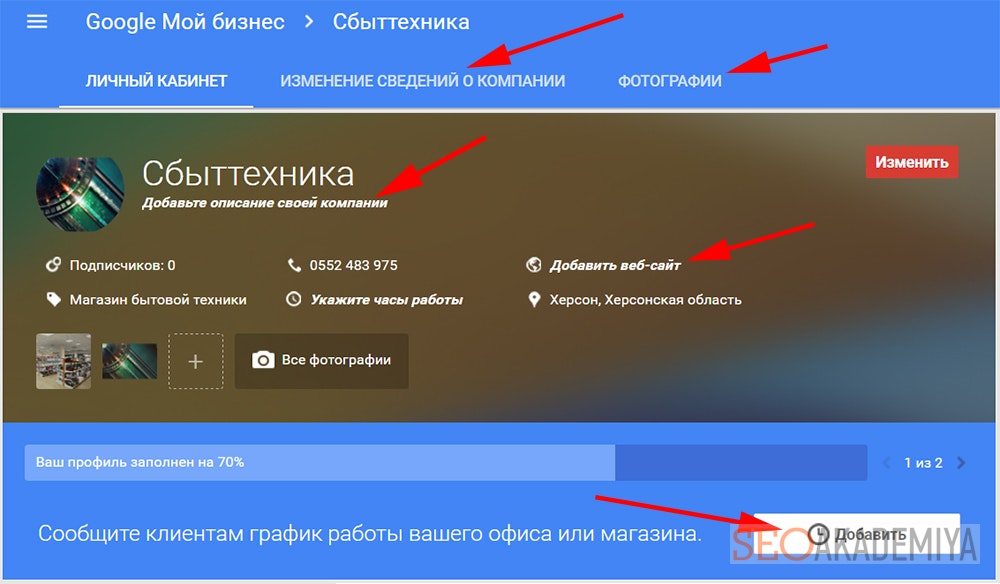This screenshot has width=1000, height=584.
Task: Click the tag icon for business category
Action: (x=54, y=299)
